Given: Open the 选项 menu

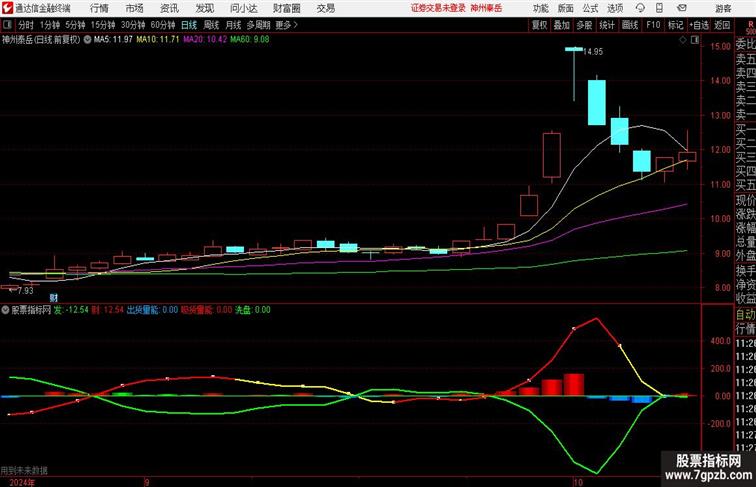Looking at the screenshot, I should (x=615, y=8).
